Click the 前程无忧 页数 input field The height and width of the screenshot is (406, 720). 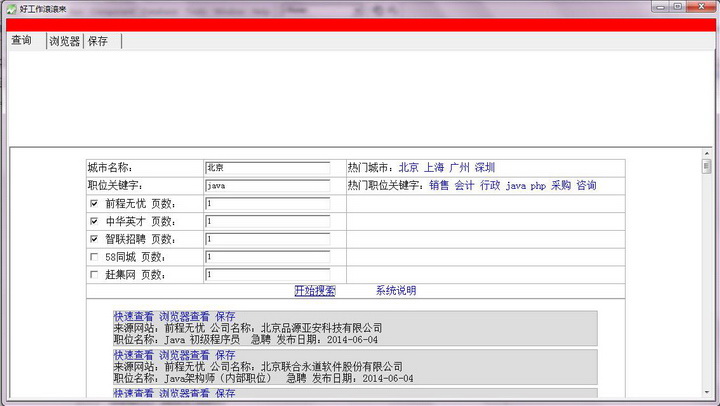(x=267, y=203)
